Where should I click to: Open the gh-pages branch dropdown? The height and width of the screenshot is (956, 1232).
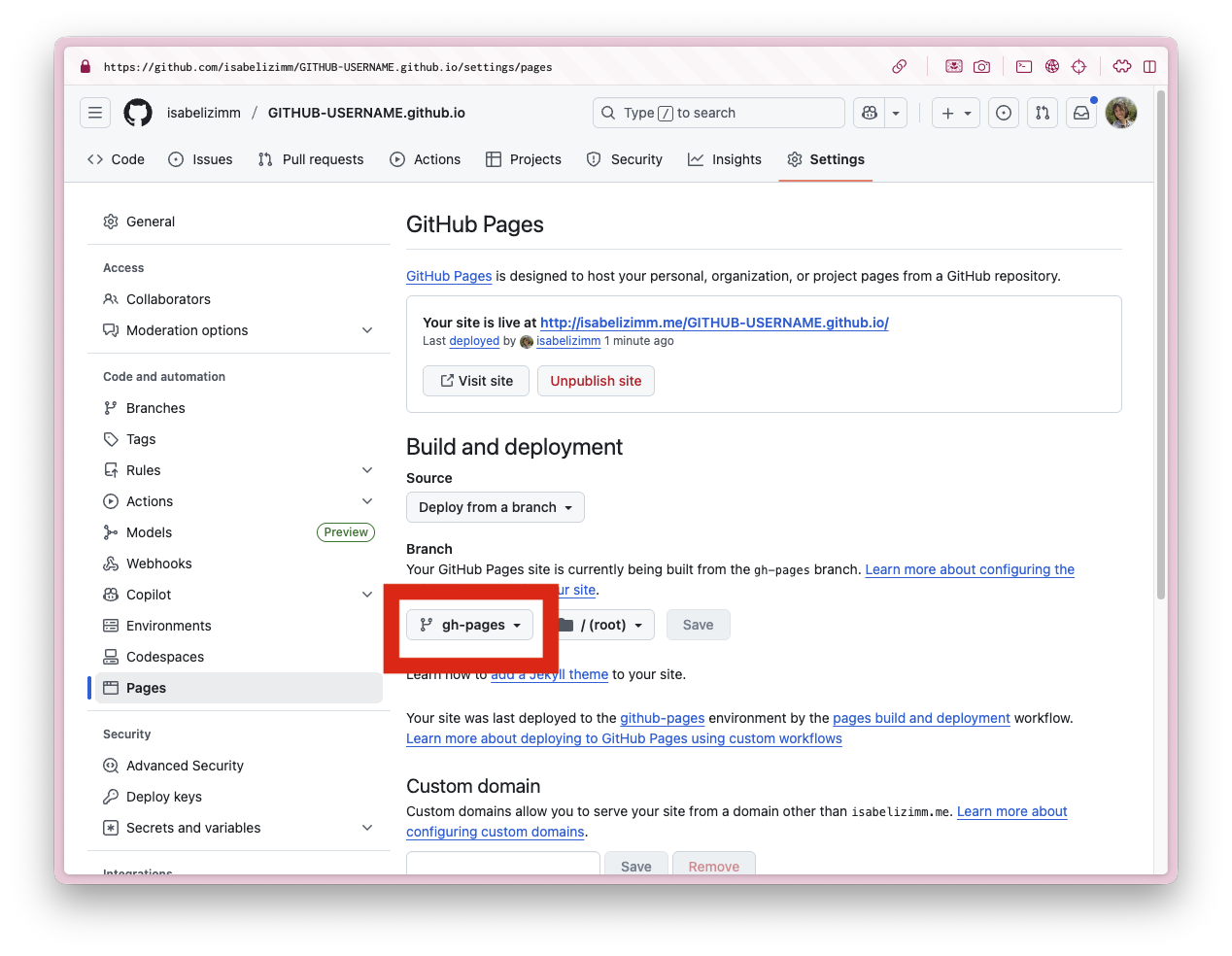[470, 625]
